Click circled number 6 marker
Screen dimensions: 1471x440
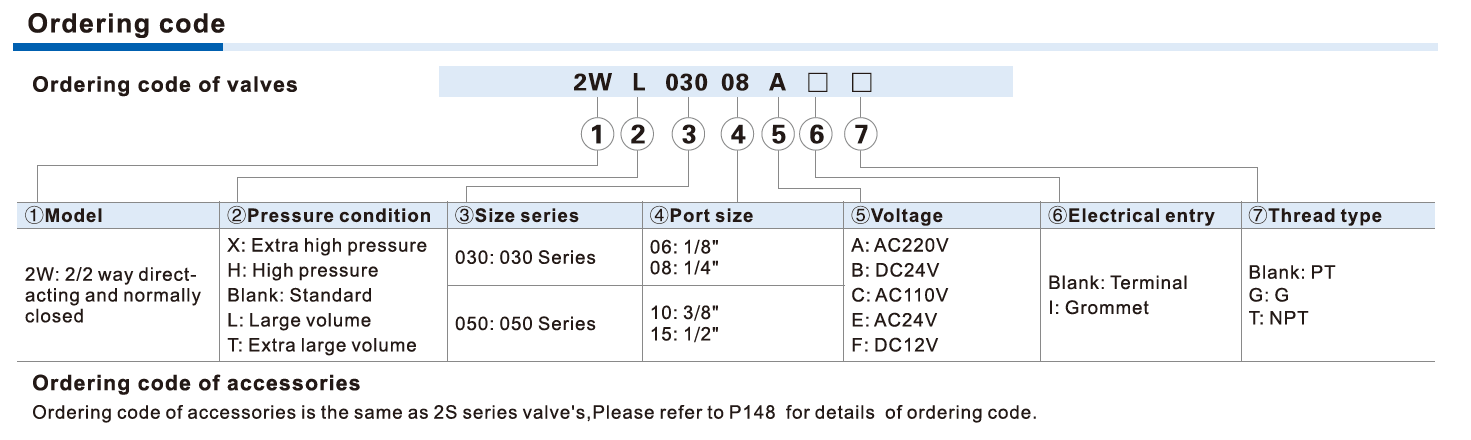(x=817, y=134)
